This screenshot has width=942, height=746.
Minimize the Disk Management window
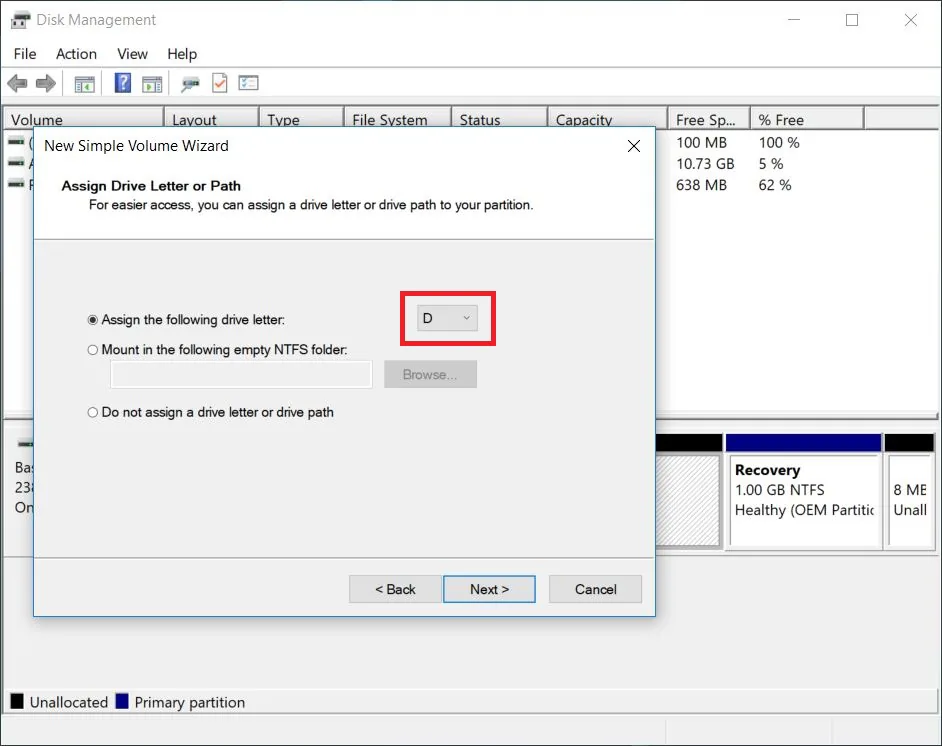[x=794, y=20]
